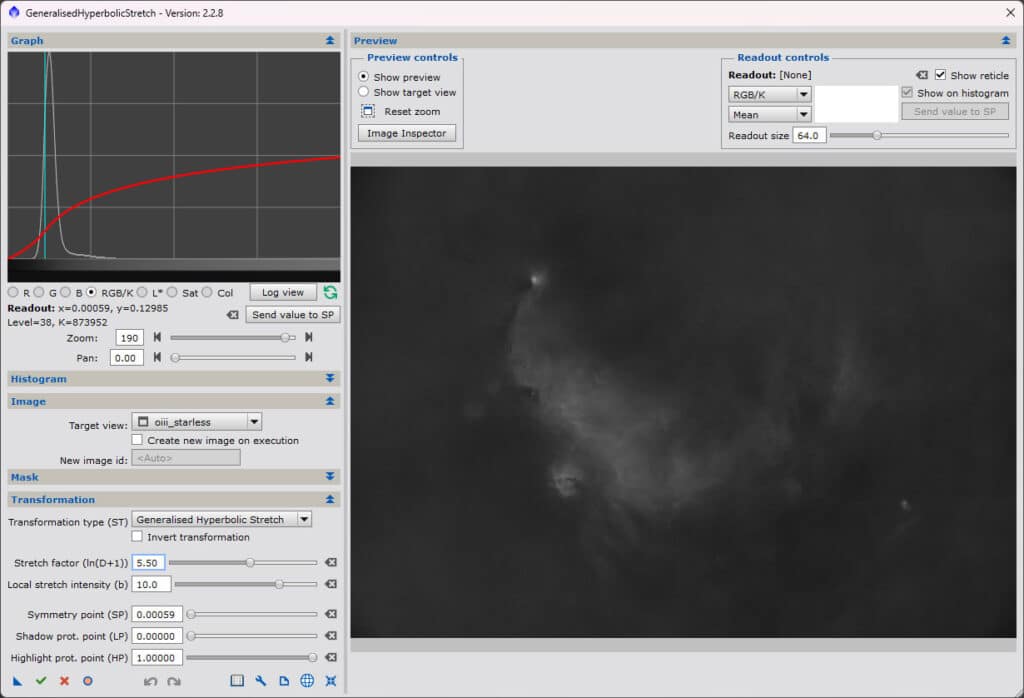Click the Zoom input field showing 190
Viewport: 1024px width, 698px height.
click(128, 337)
